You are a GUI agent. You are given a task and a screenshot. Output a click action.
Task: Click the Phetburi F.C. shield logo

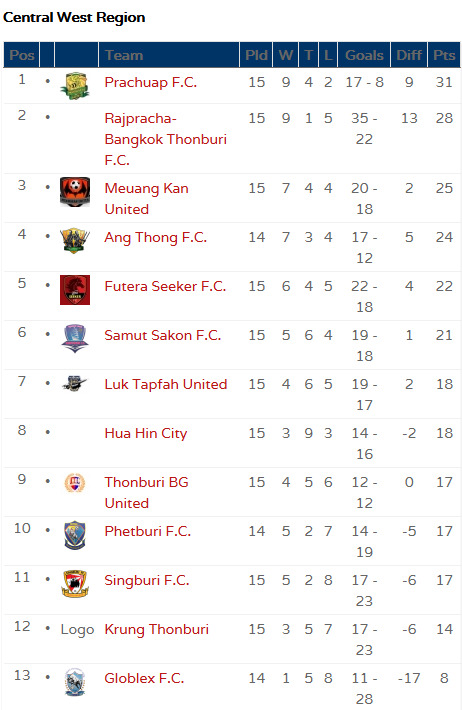(x=75, y=535)
